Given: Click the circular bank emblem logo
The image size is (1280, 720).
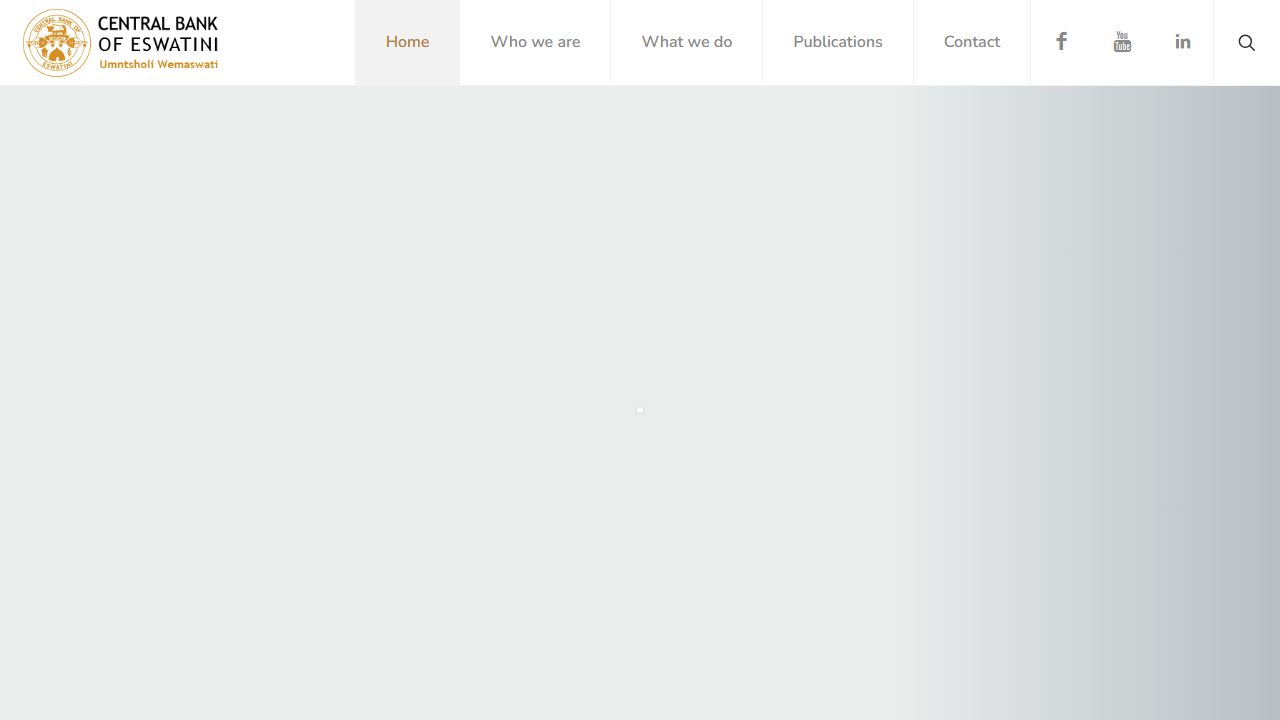Looking at the screenshot, I should coord(57,43).
